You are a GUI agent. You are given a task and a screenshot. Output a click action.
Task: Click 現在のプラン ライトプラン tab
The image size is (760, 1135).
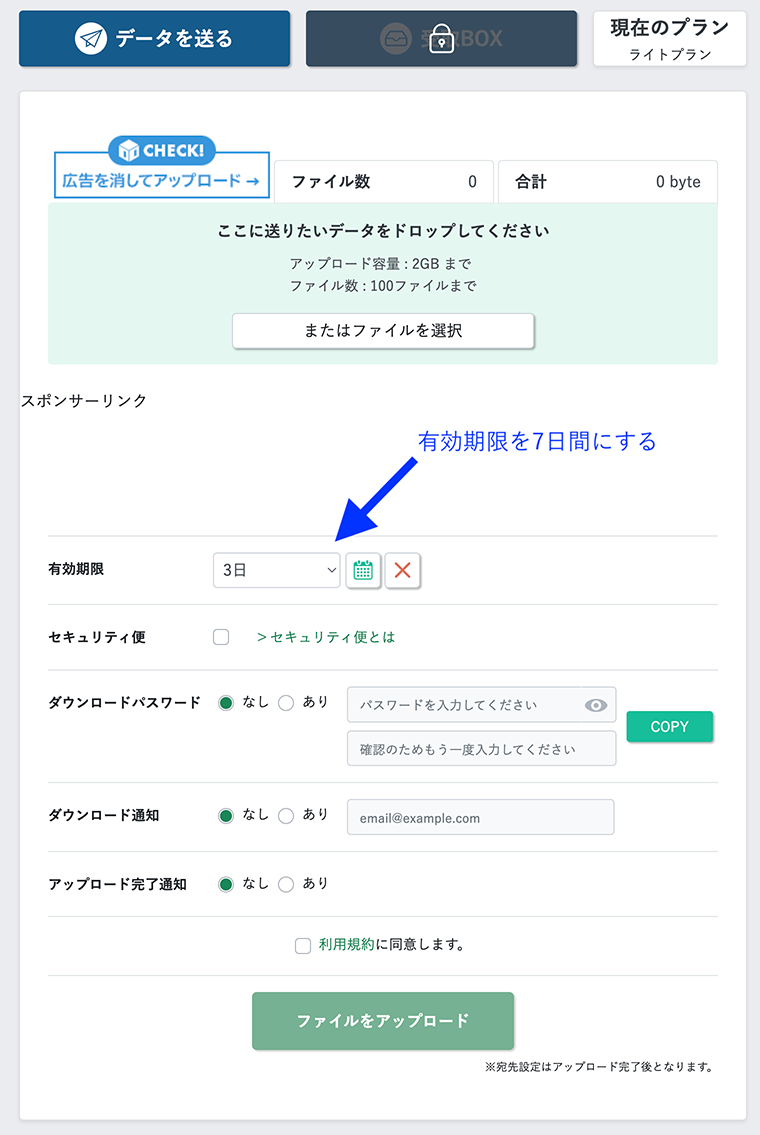pyautogui.click(x=670, y=39)
